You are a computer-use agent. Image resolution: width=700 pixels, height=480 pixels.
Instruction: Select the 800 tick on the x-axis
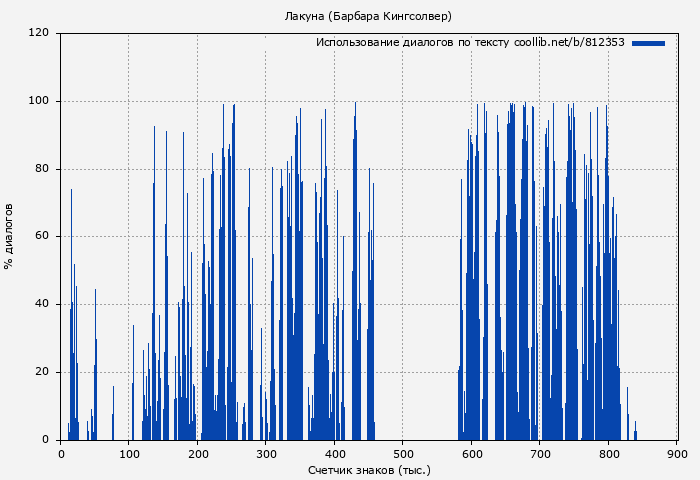608,453
